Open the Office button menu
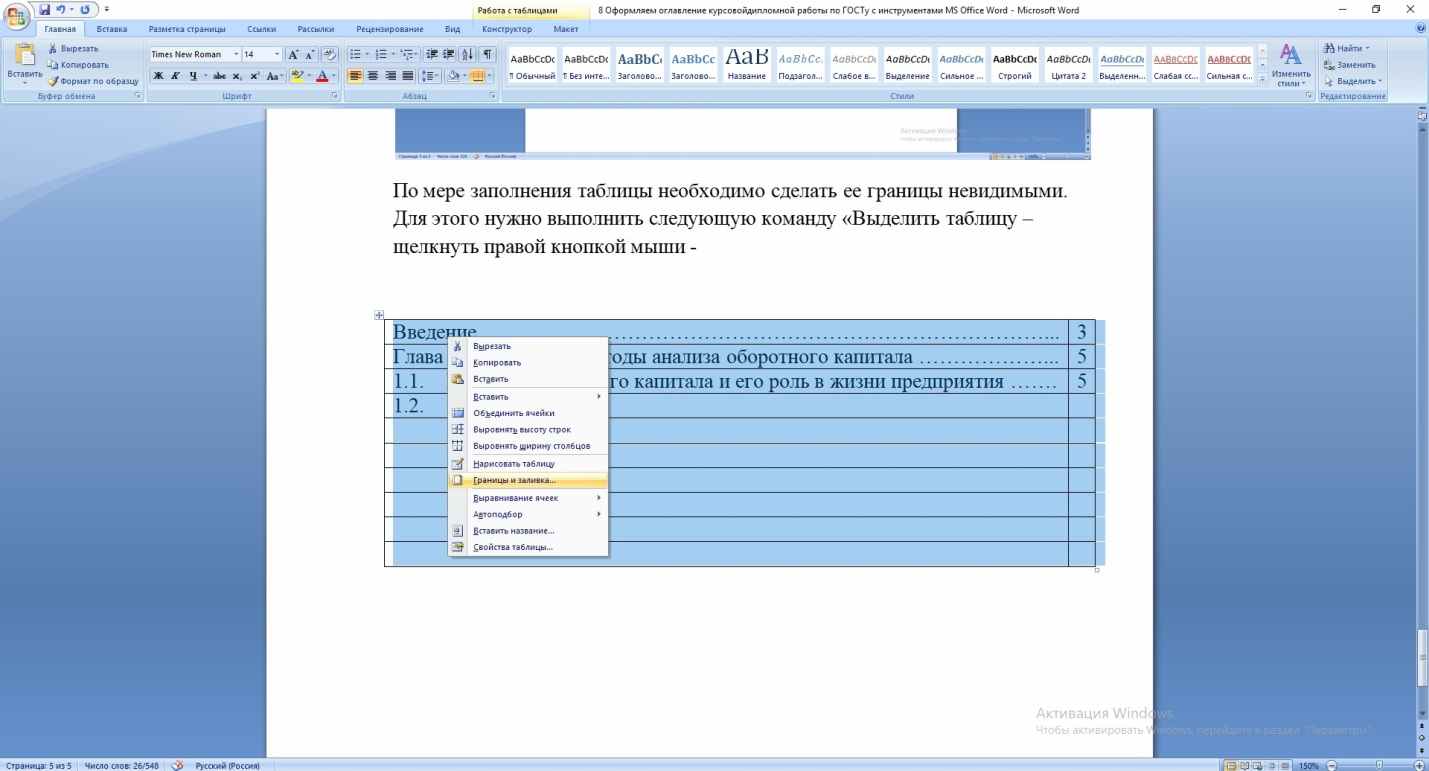This screenshot has width=1429, height=771. [x=15, y=15]
